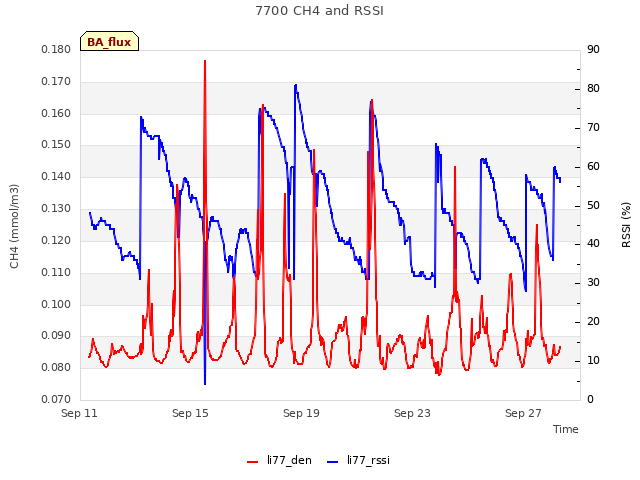This screenshot has height=480, width=640.
Task: Click the highest blue RSSI peak near Sep 19
Action: point(296,85)
